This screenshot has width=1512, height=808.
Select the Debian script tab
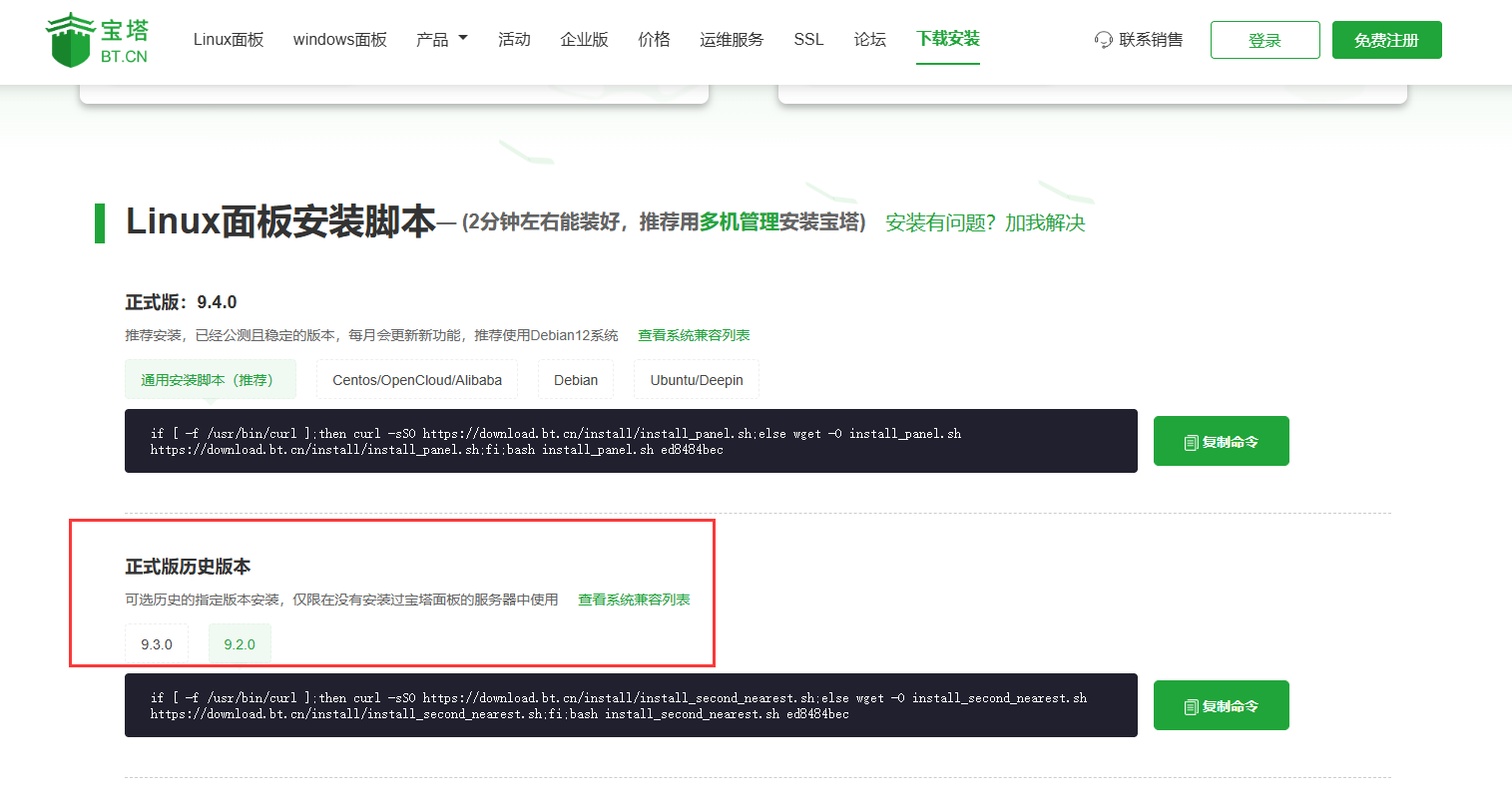click(x=576, y=380)
